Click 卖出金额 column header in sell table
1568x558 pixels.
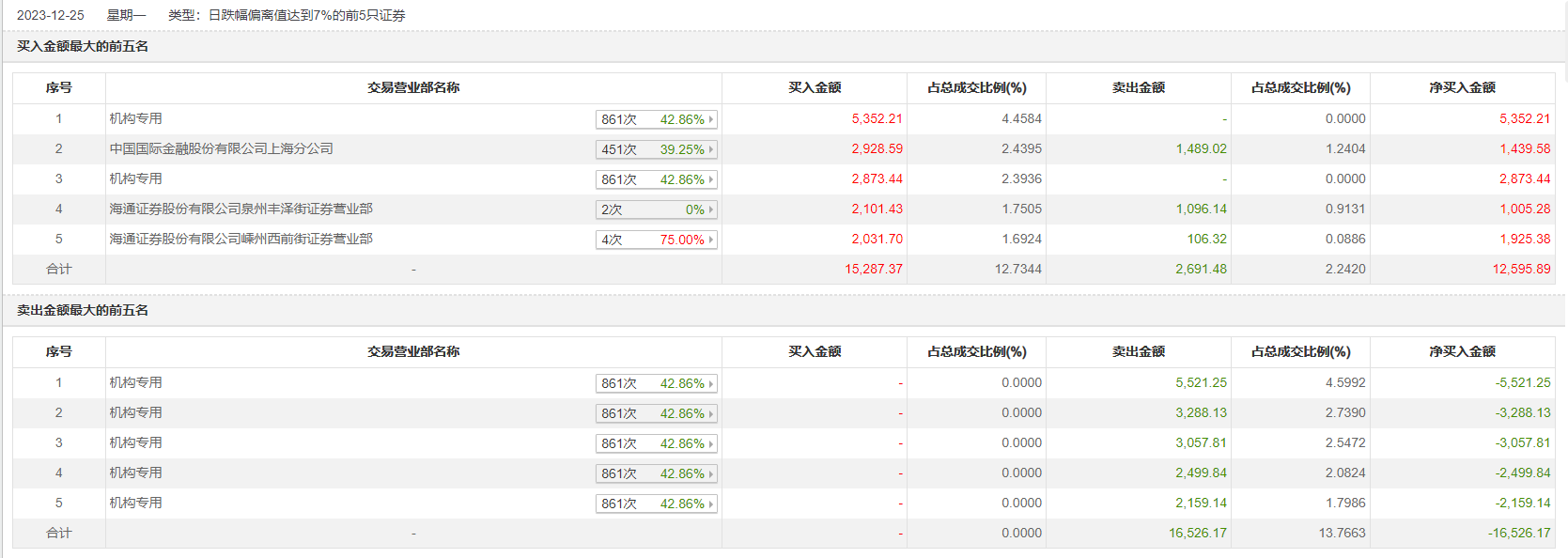[1138, 351]
